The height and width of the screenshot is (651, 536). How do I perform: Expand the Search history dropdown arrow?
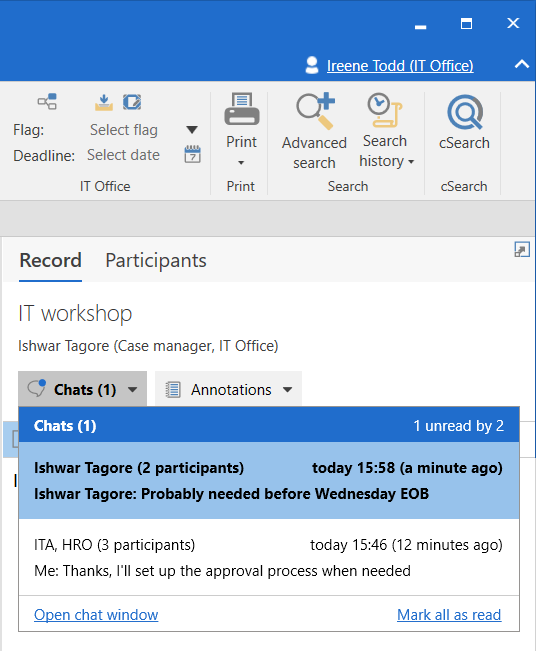(411, 162)
